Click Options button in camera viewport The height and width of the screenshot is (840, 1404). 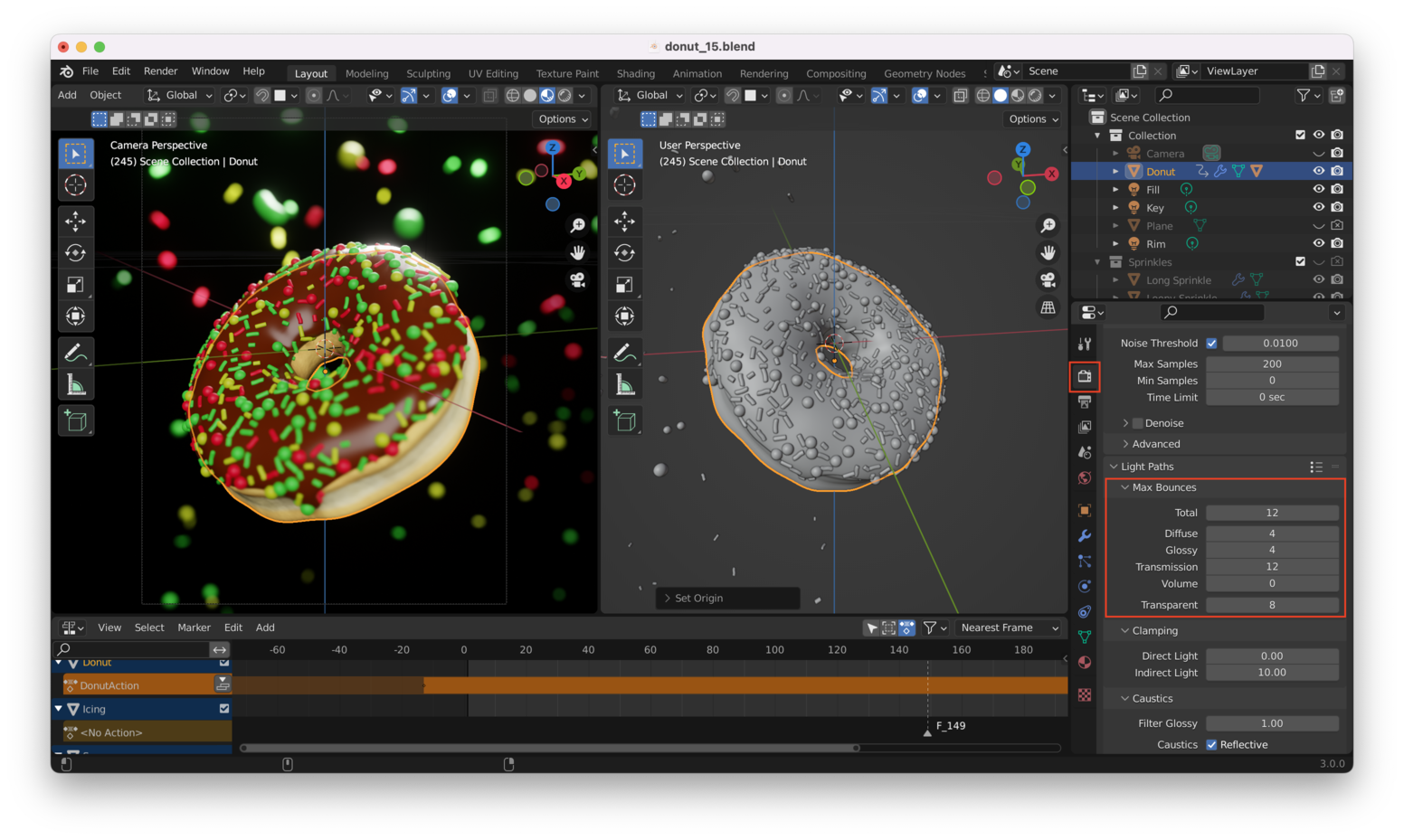tap(563, 119)
